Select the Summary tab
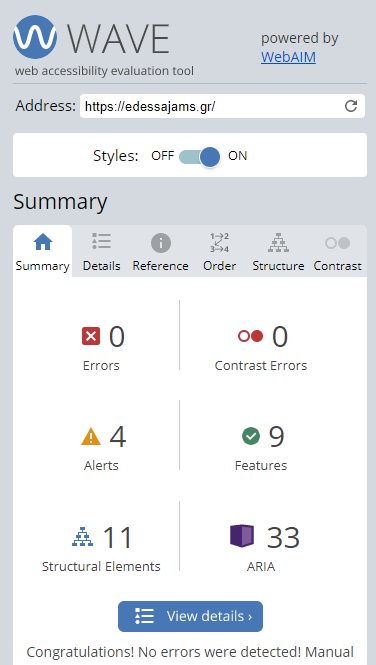This screenshot has width=376, height=665. click(42, 251)
